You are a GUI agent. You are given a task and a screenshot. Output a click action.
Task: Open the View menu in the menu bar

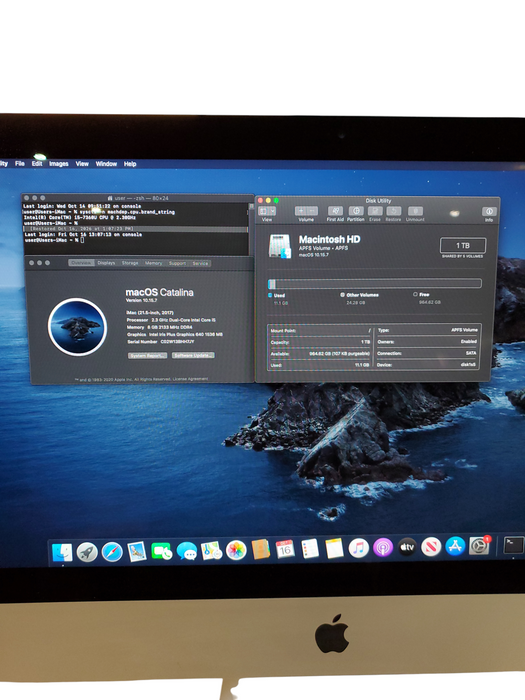click(82, 164)
